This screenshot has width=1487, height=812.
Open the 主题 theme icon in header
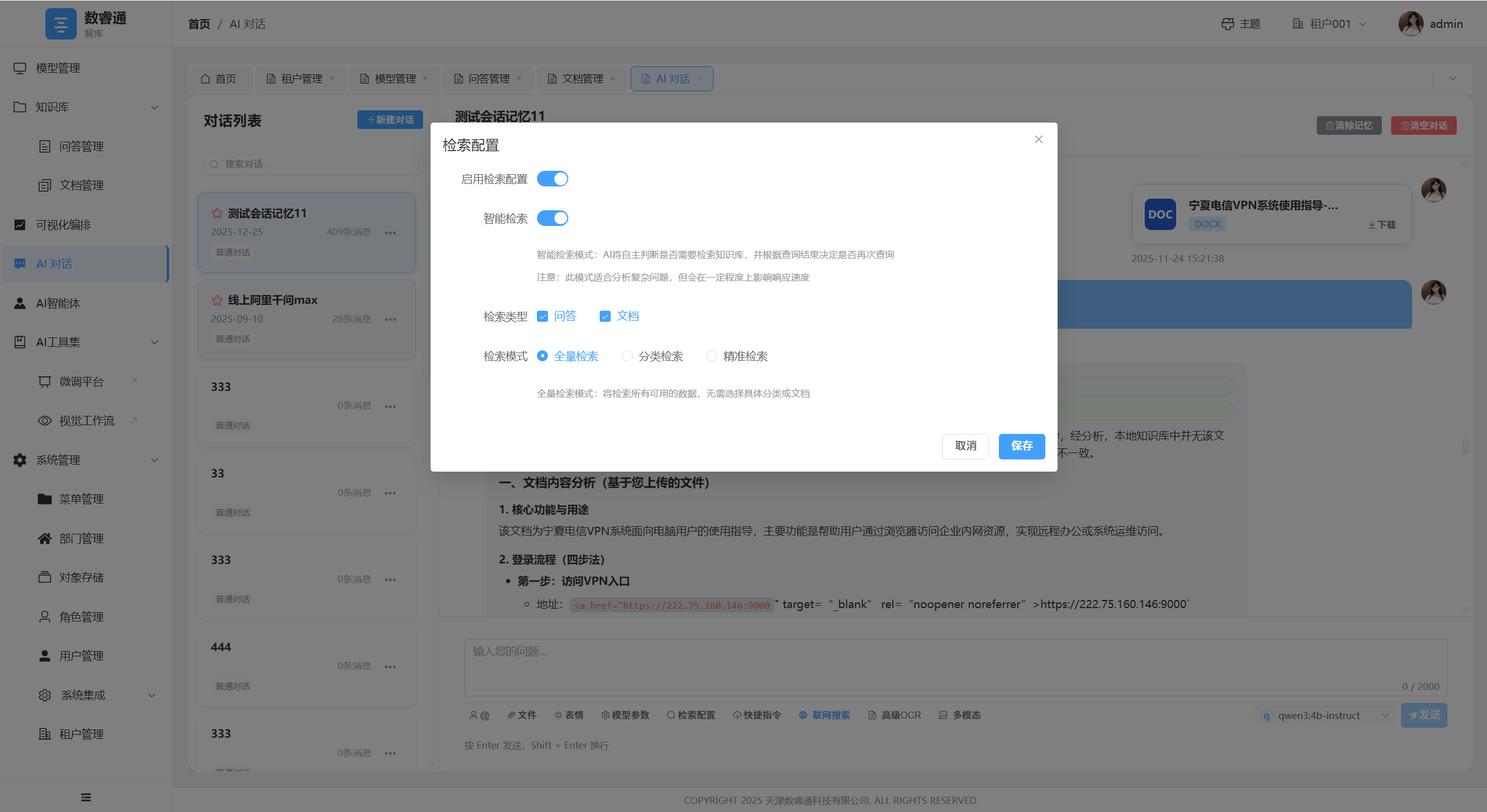[x=1227, y=24]
